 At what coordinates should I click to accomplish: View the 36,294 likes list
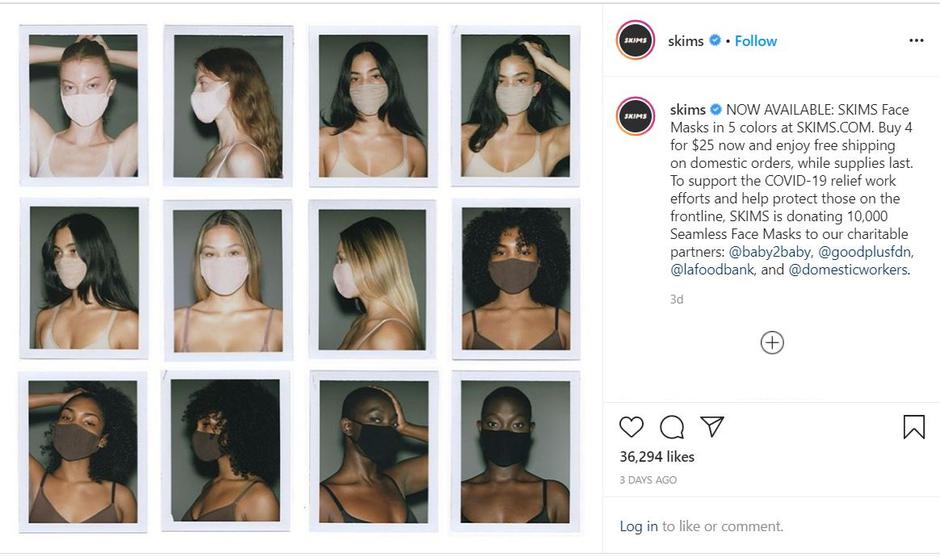click(657, 456)
